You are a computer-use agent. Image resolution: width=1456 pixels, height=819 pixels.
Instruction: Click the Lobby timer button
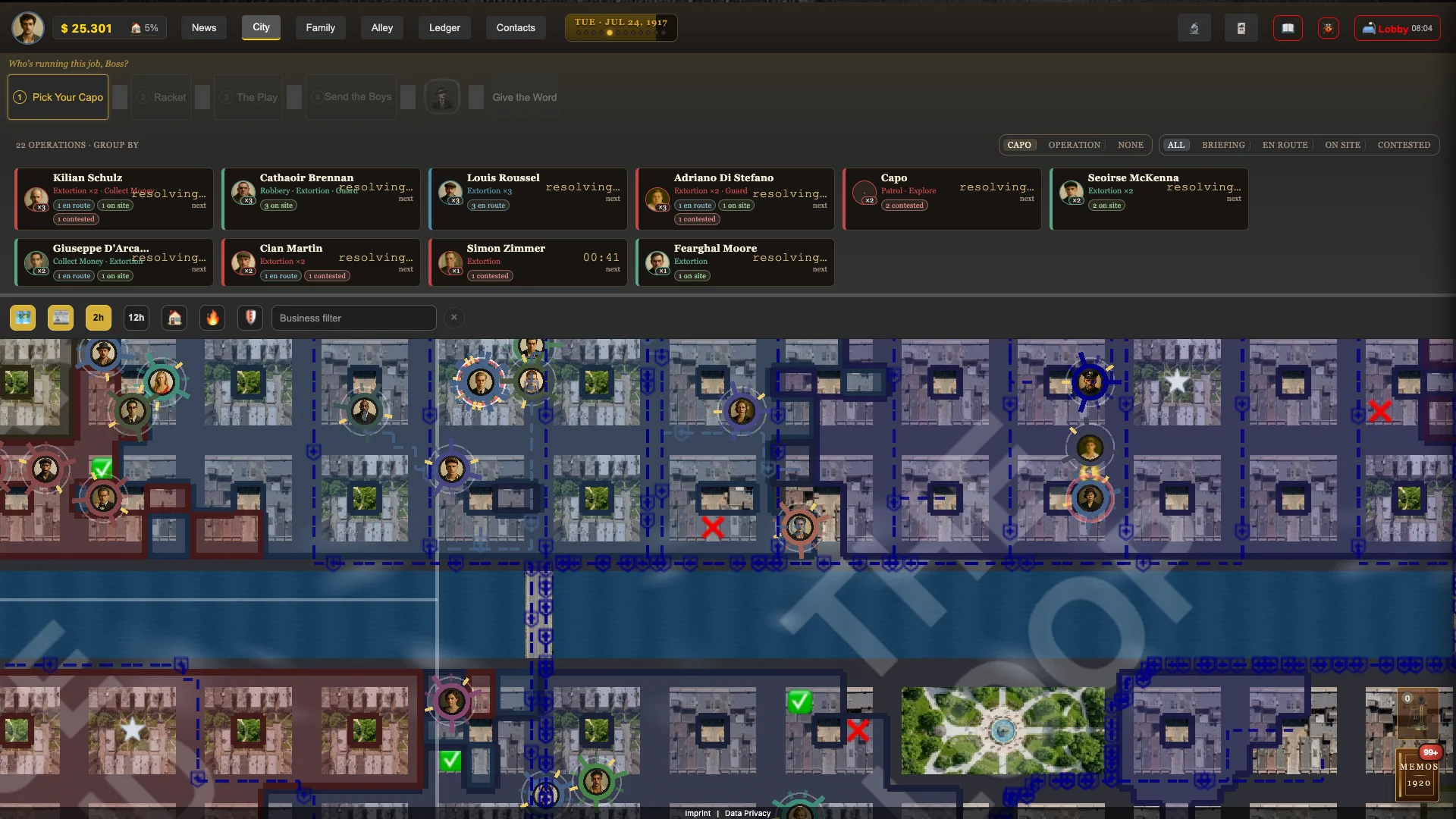tap(1397, 28)
